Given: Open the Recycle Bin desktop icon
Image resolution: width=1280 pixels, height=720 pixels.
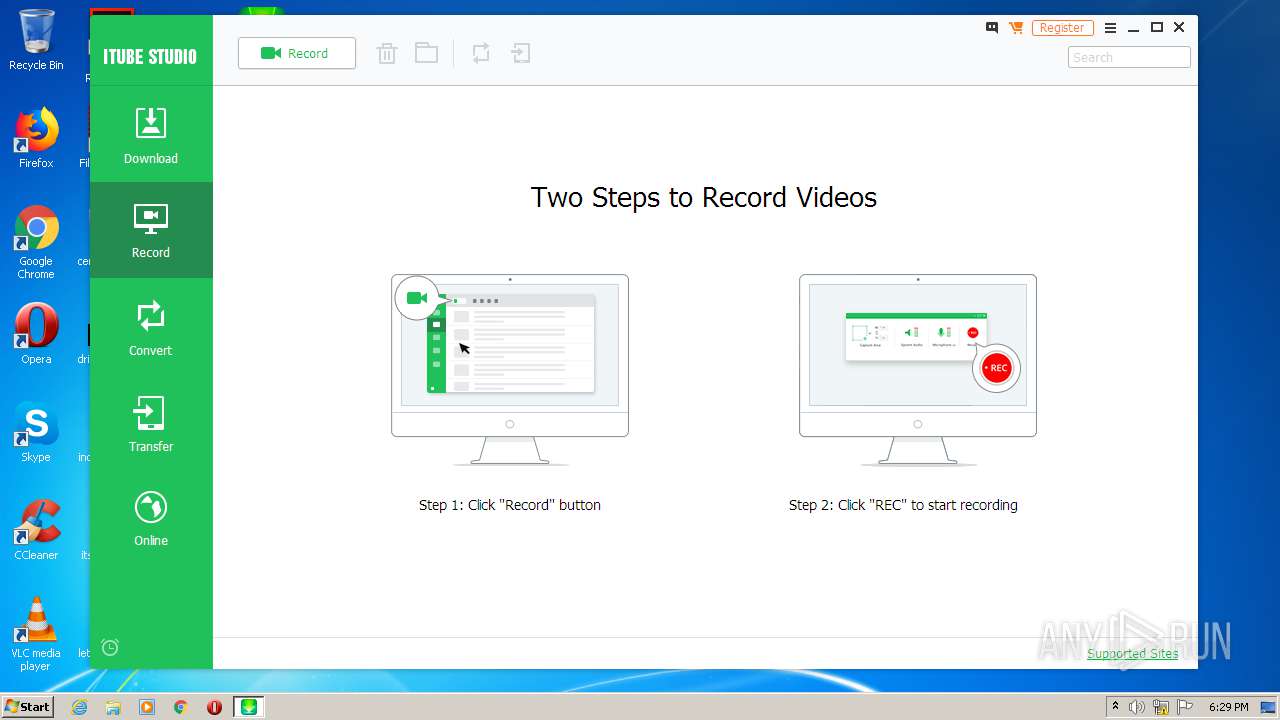Looking at the screenshot, I should coord(36,40).
